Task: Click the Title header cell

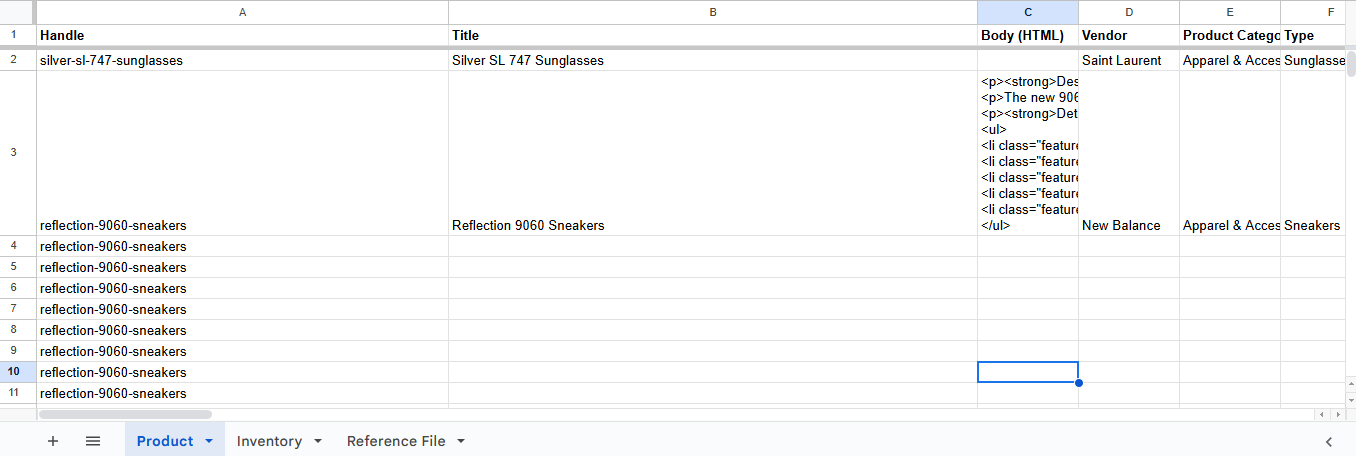Action: [712, 35]
